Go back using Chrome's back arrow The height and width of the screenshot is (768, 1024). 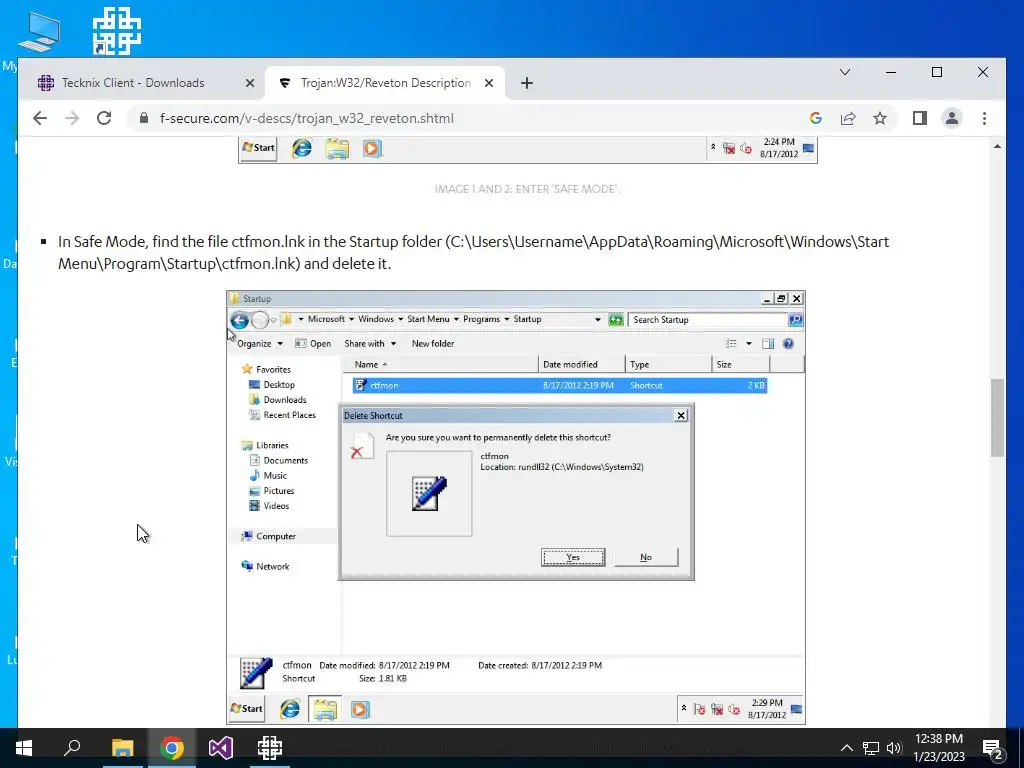point(40,118)
